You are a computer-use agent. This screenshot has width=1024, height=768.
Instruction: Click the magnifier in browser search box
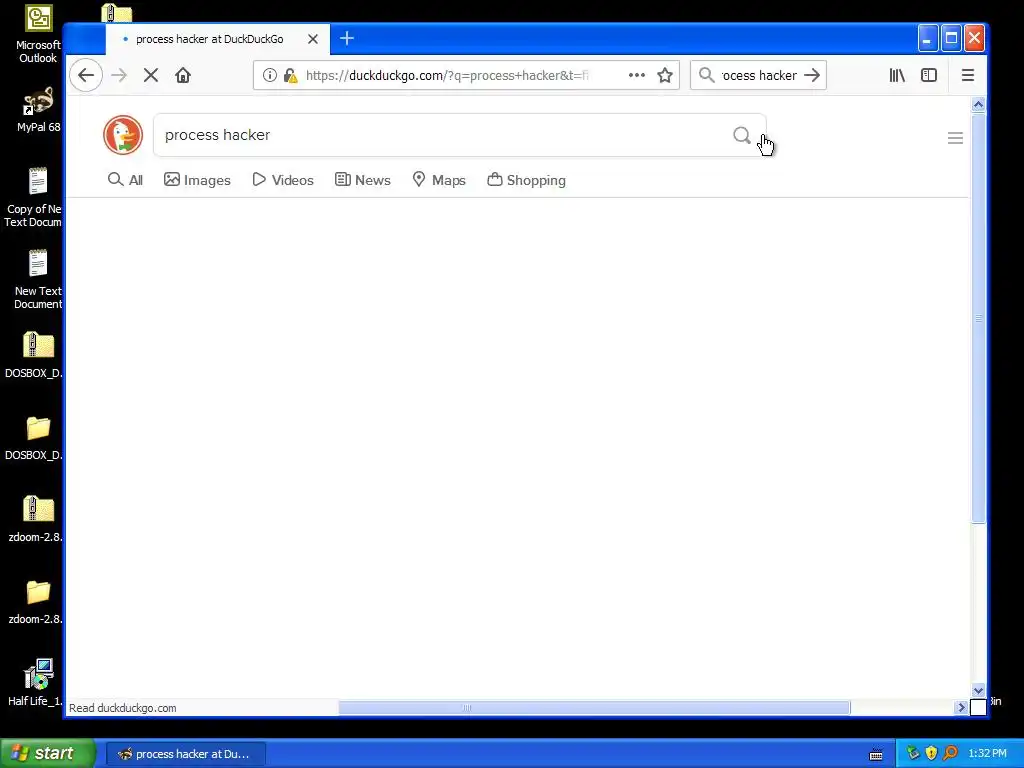[707, 75]
